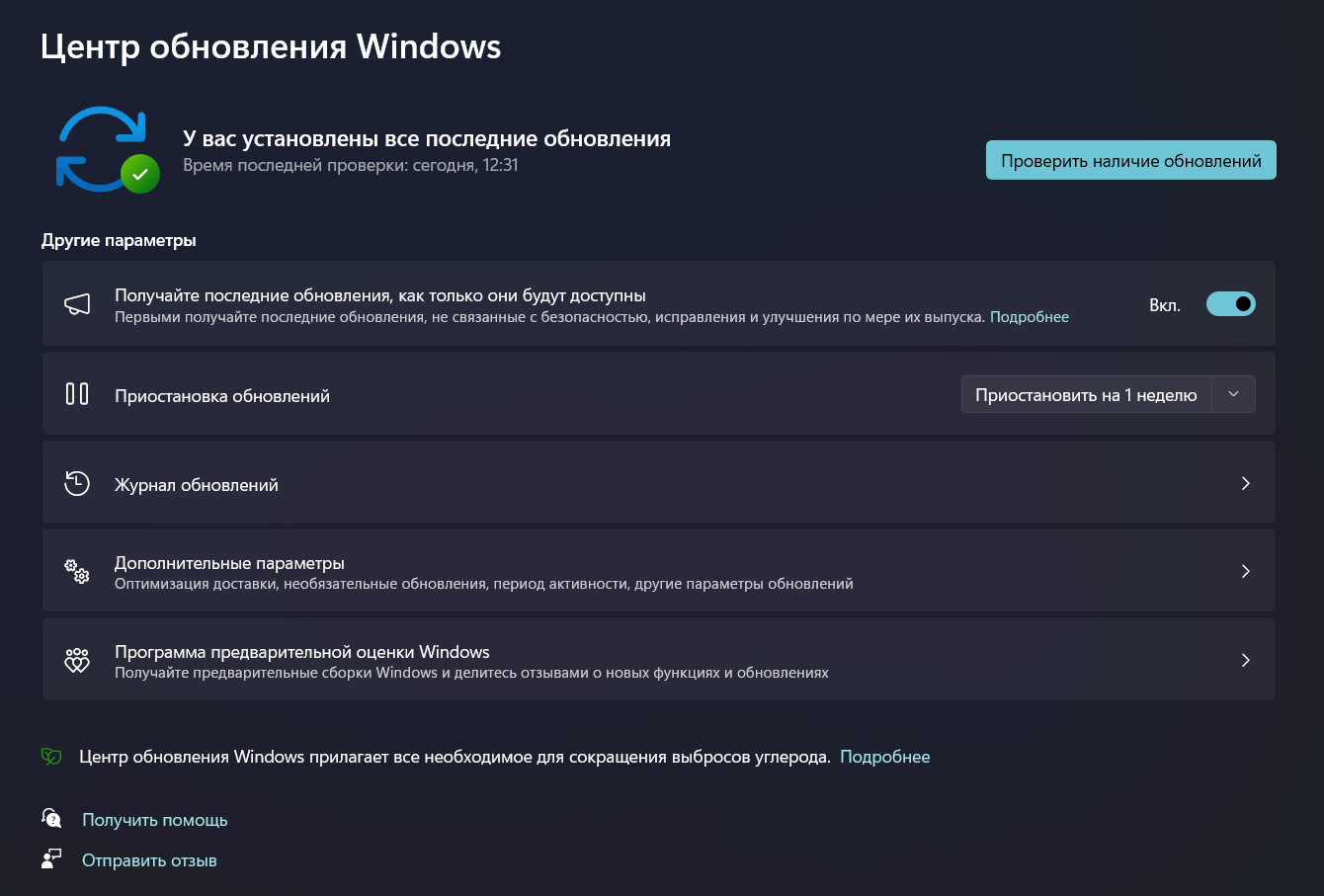1324x896 pixels.
Task: Click the Время последней проверки timestamp text
Action: (351, 165)
